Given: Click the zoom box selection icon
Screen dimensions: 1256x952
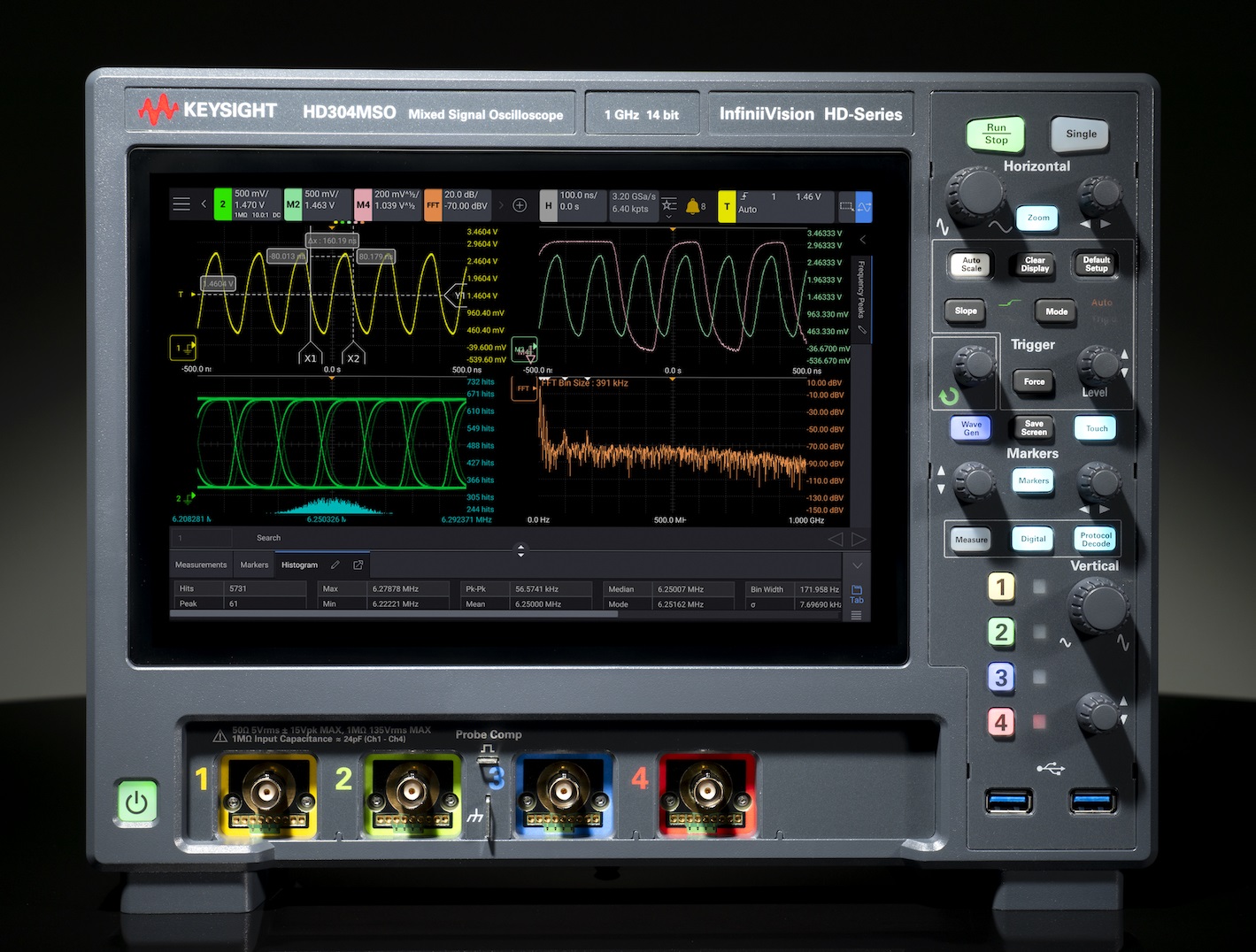Looking at the screenshot, I should (846, 206).
